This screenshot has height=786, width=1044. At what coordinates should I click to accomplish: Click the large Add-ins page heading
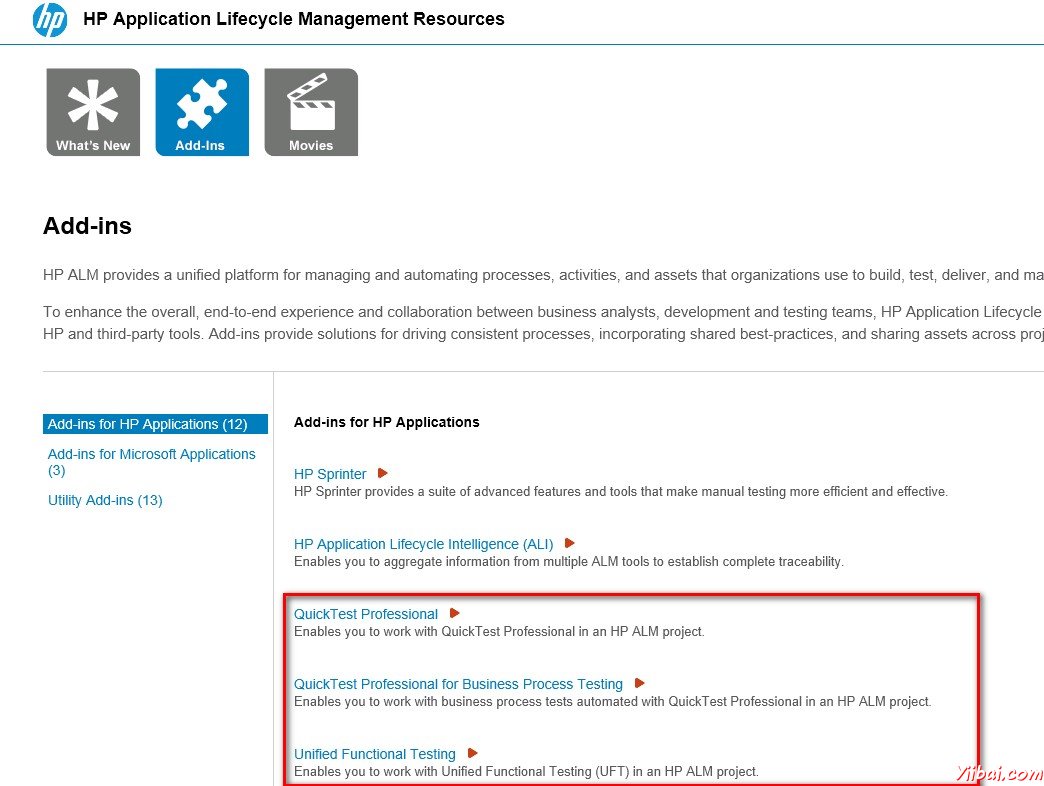coord(87,226)
